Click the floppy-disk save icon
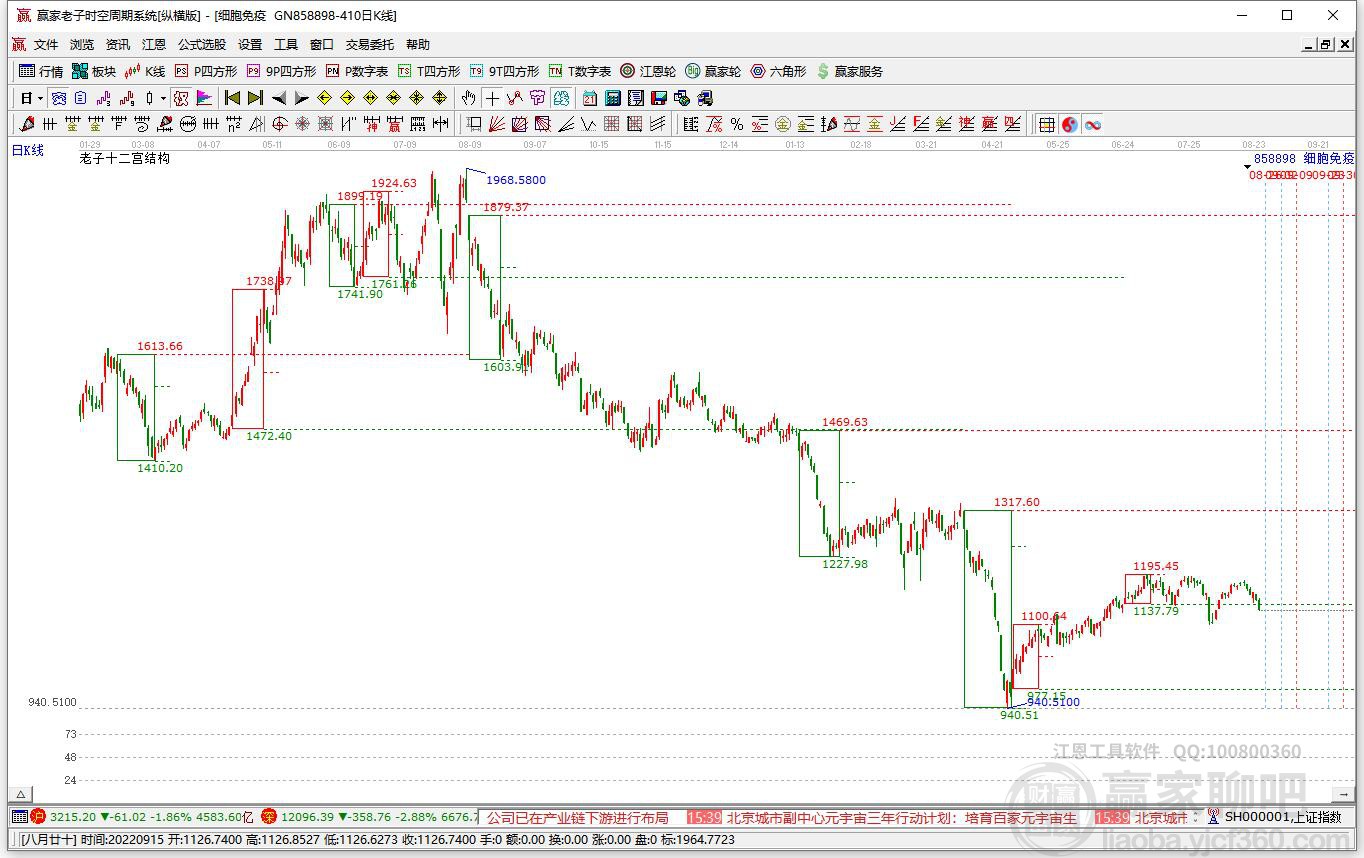1364x858 pixels. coord(658,98)
